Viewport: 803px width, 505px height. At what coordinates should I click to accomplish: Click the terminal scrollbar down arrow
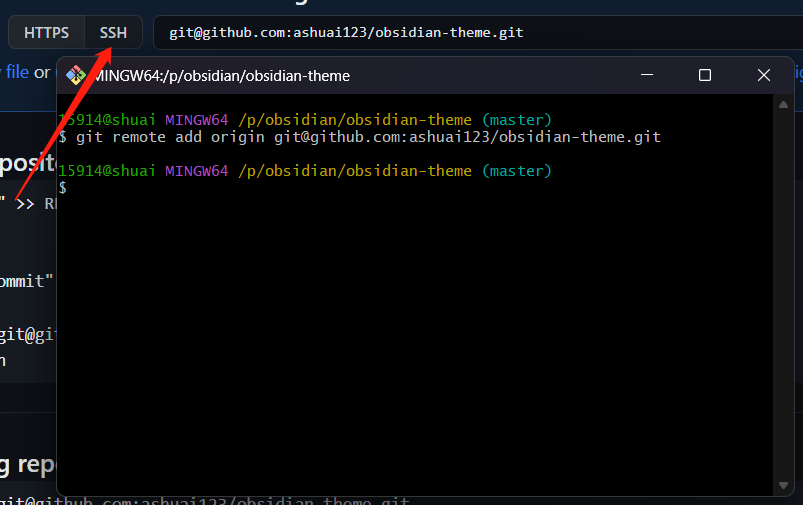(785, 485)
